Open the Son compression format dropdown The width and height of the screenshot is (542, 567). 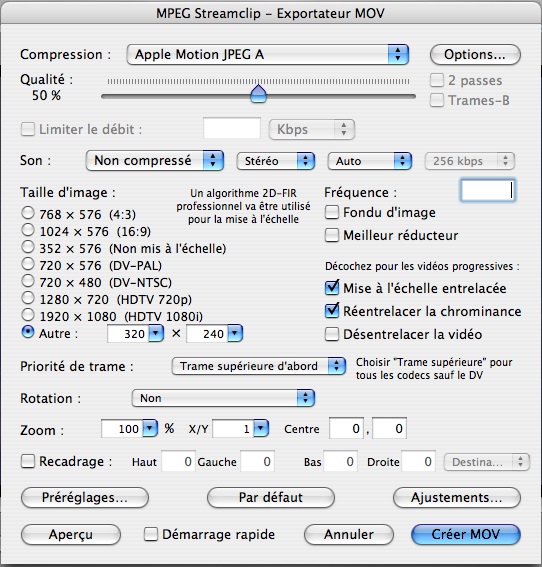pyautogui.click(x=155, y=161)
